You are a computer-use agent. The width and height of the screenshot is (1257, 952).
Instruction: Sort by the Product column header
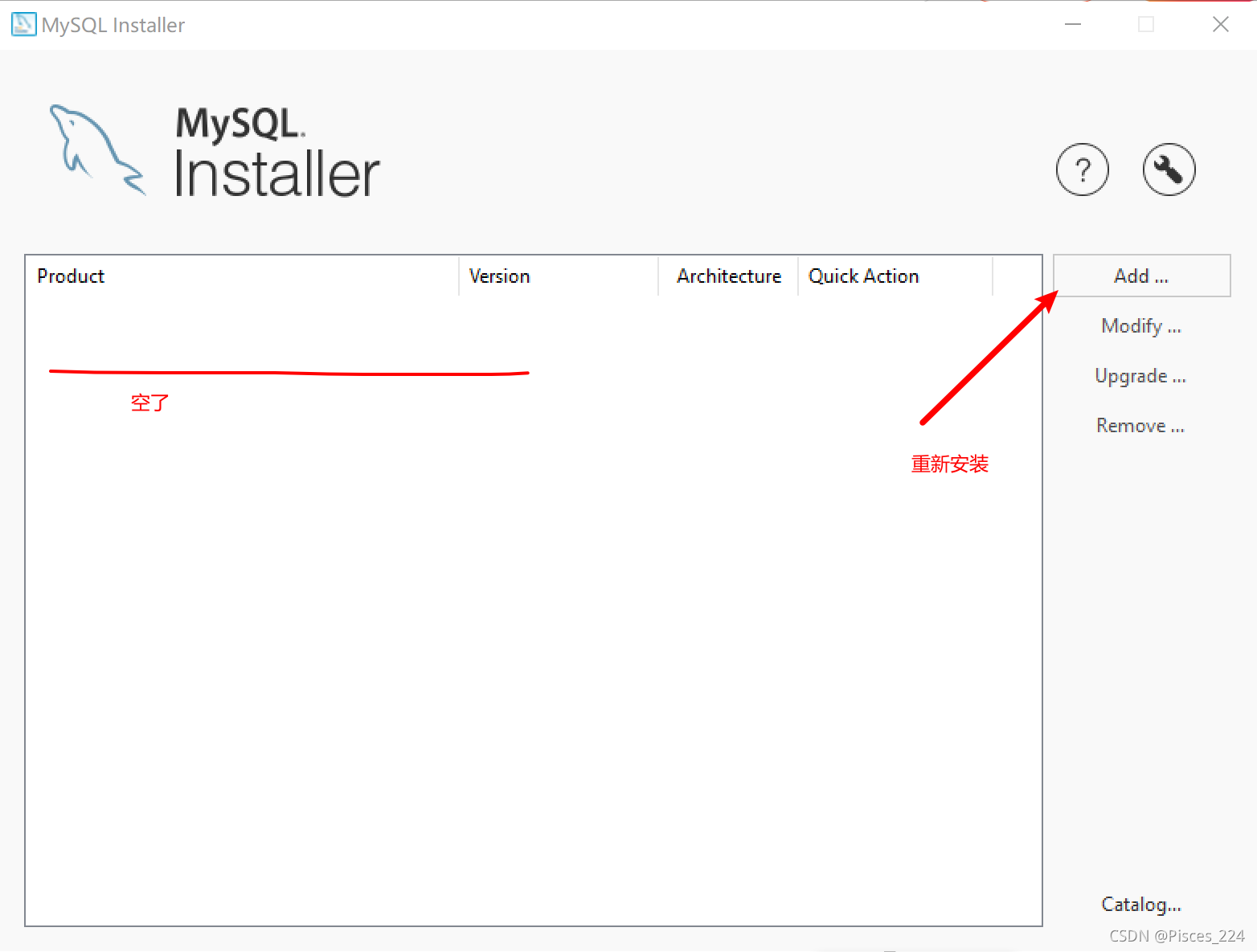(x=242, y=276)
